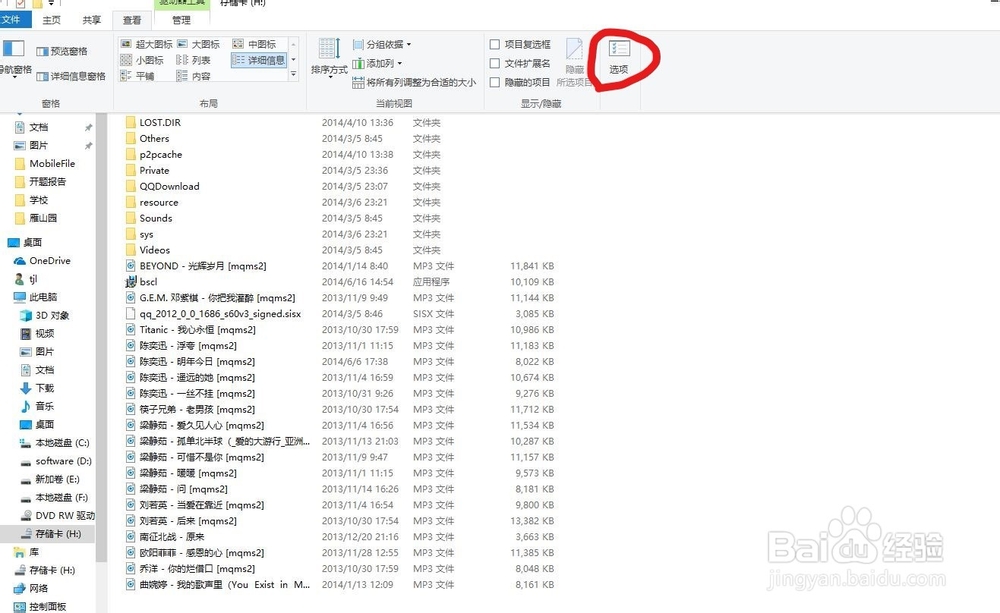1000x613 pixels.
Task: Toggle the 详细信息窗格 details pane
Action: pos(71,76)
